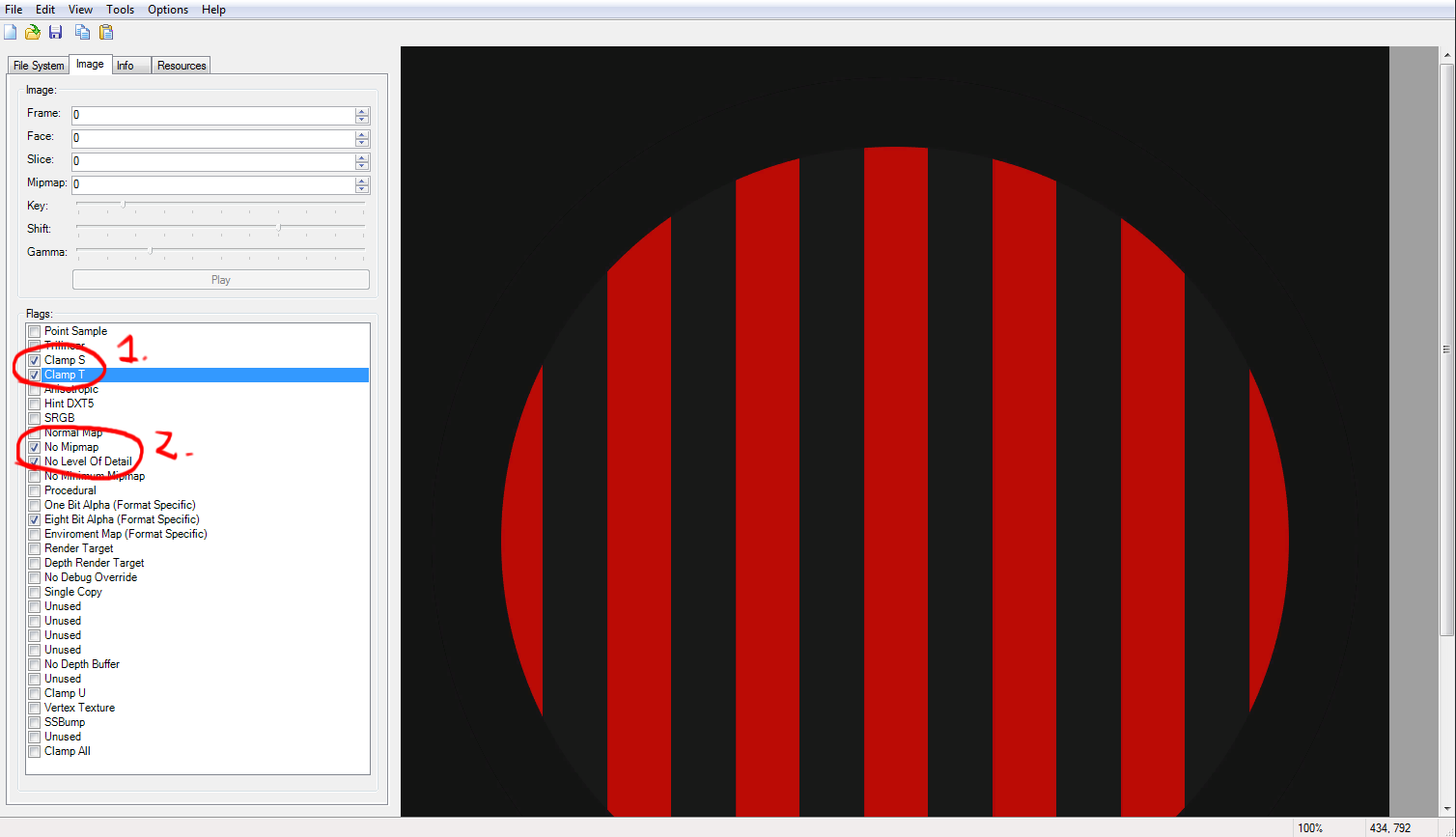This screenshot has height=837, width=1456.
Task: Increase the Face value with its up arrow
Action: point(362,134)
